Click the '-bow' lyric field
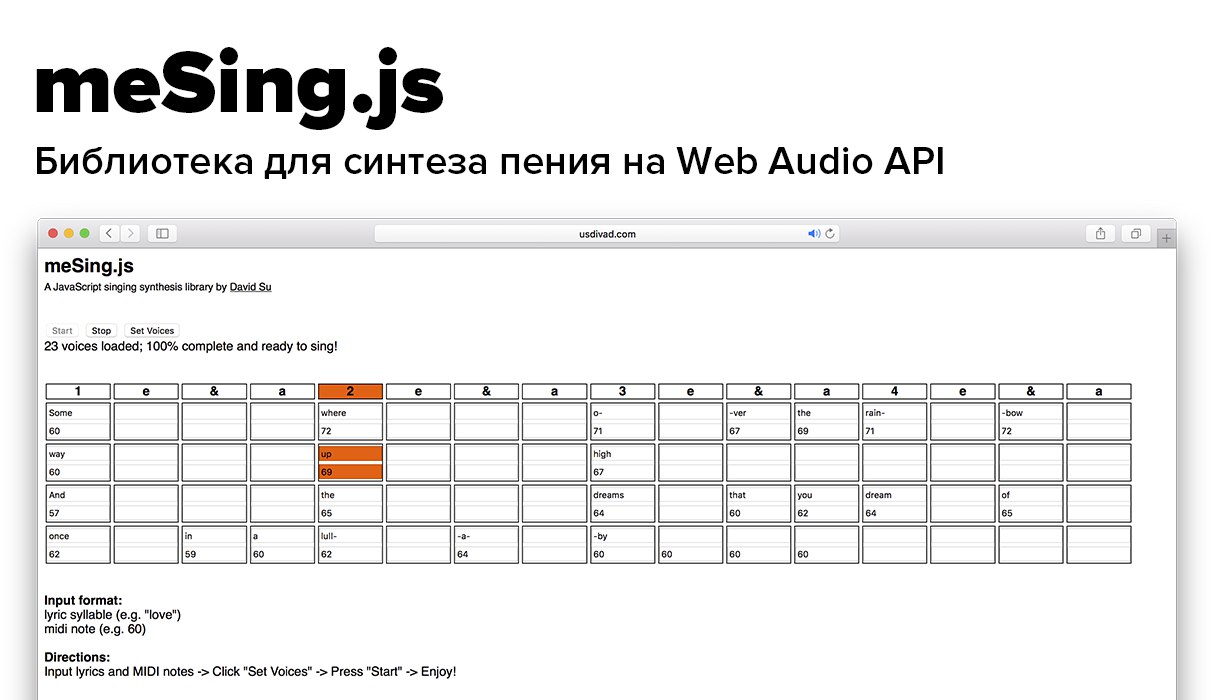This screenshot has width=1214, height=700. tap(1030, 412)
